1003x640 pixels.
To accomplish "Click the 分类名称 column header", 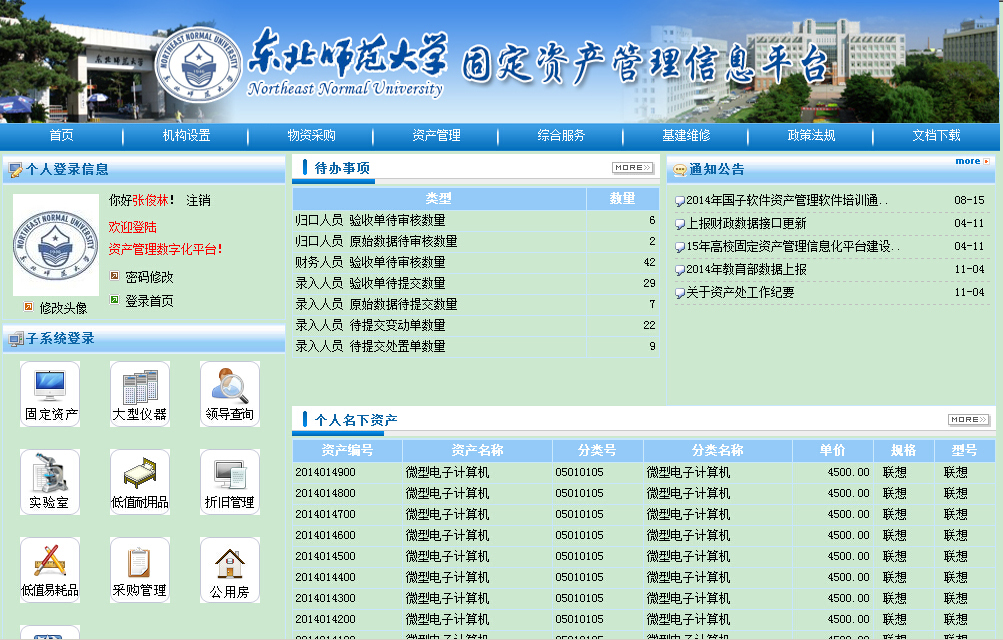I will point(718,451).
